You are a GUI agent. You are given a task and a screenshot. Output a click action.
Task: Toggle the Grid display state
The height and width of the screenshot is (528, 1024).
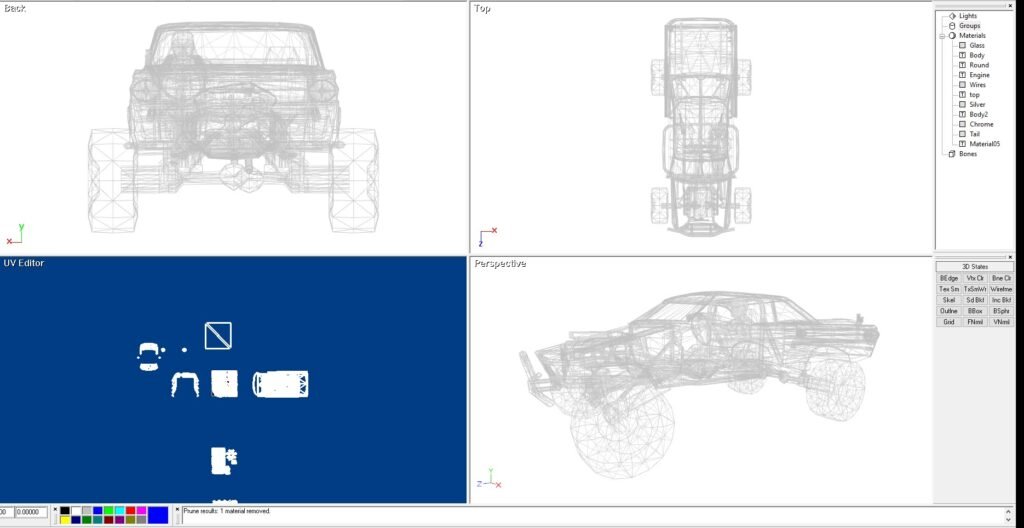tap(948, 322)
